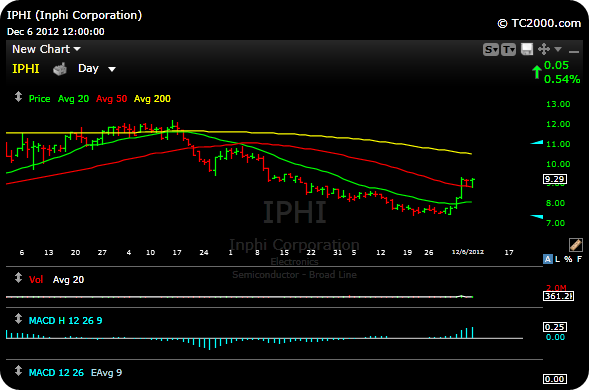
Task: Click the ruler drawing tools icon
Action: [575, 245]
